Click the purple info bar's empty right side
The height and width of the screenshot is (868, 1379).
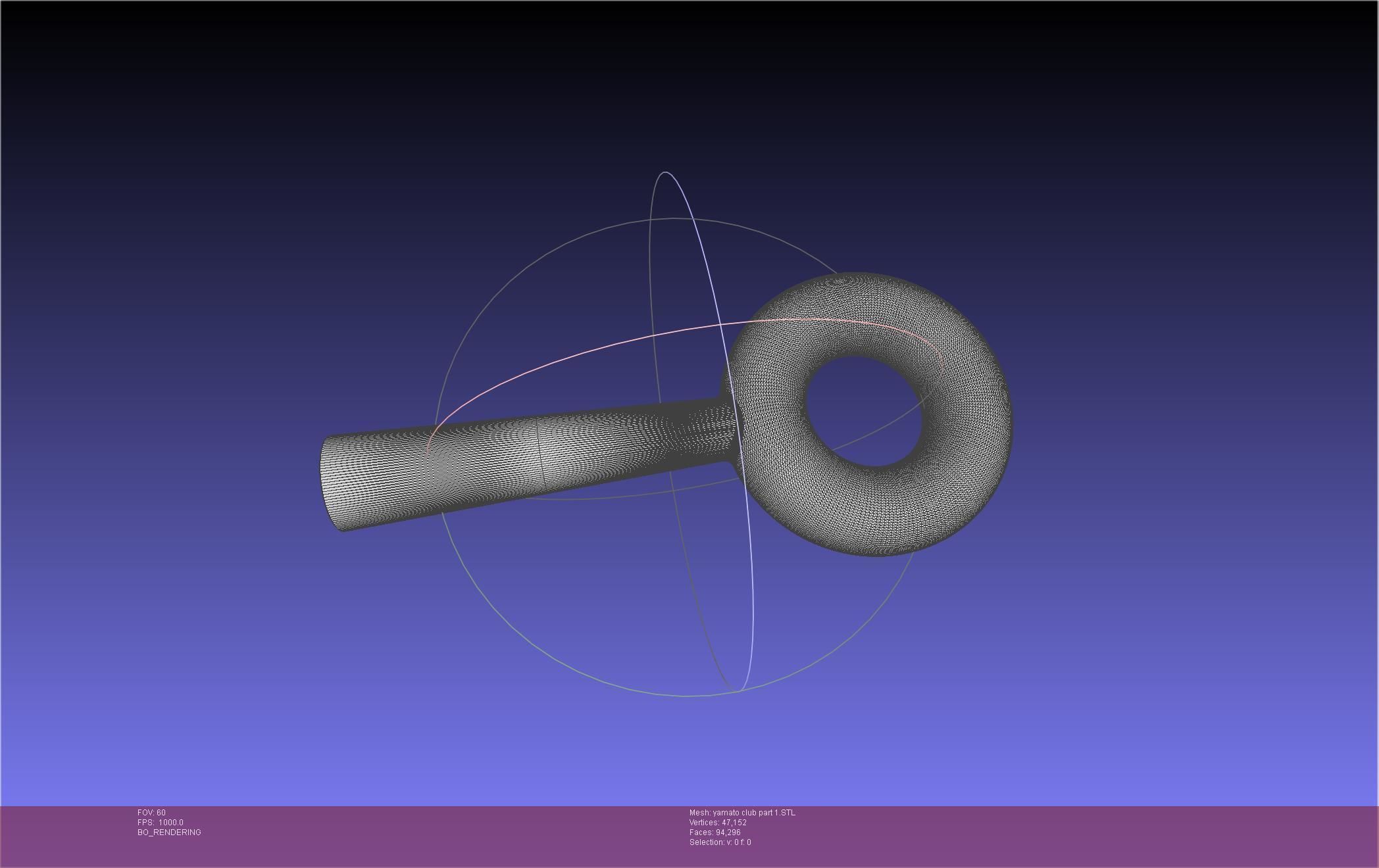[1118, 835]
